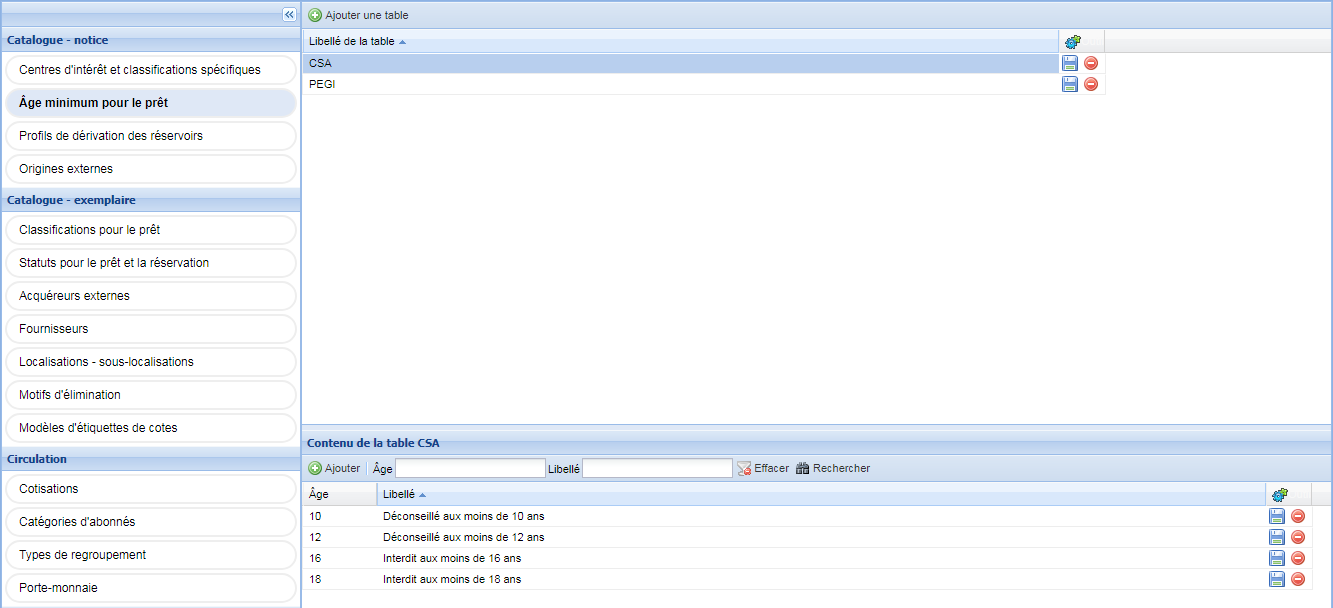This screenshot has width=1333, height=608.
Task: Save the 'Interdit aux moins de 16 ans' row
Action: pos(1277,558)
